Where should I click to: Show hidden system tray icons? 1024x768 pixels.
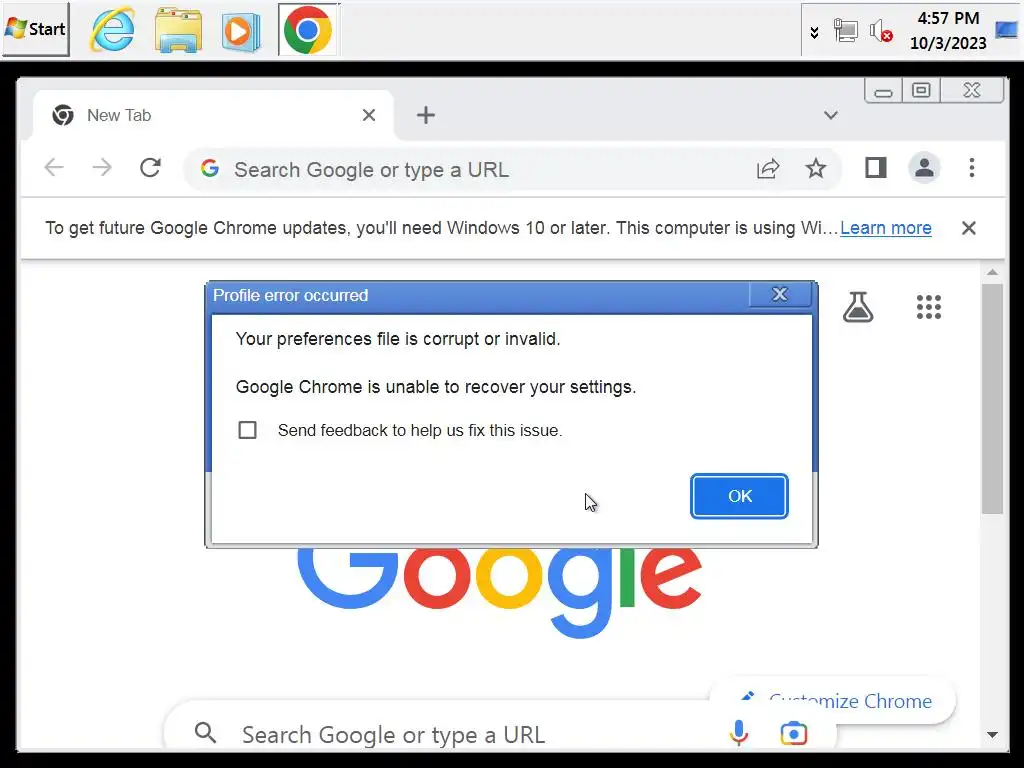click(814, 32)
